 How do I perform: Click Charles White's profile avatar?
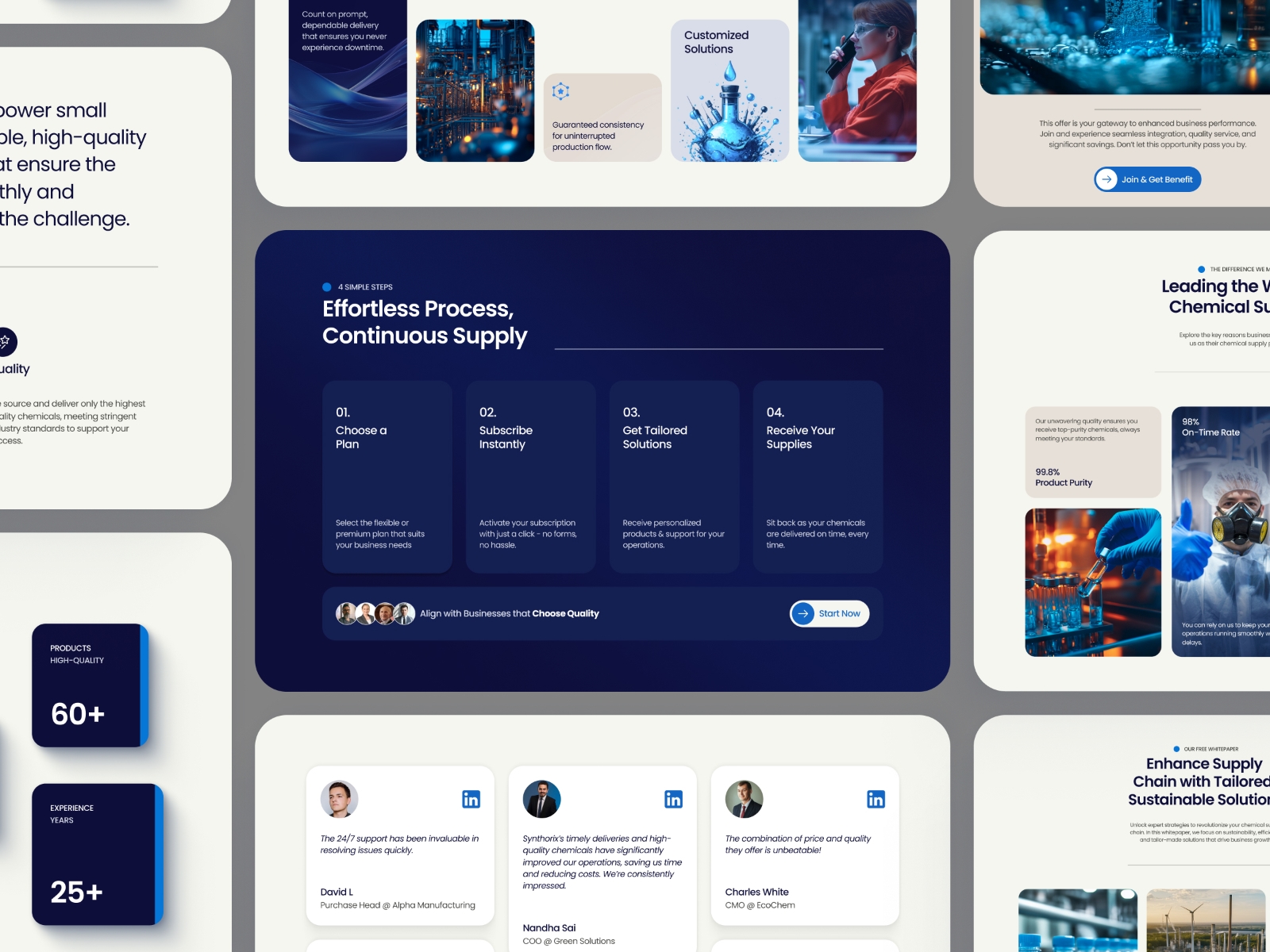coord(744,799)
